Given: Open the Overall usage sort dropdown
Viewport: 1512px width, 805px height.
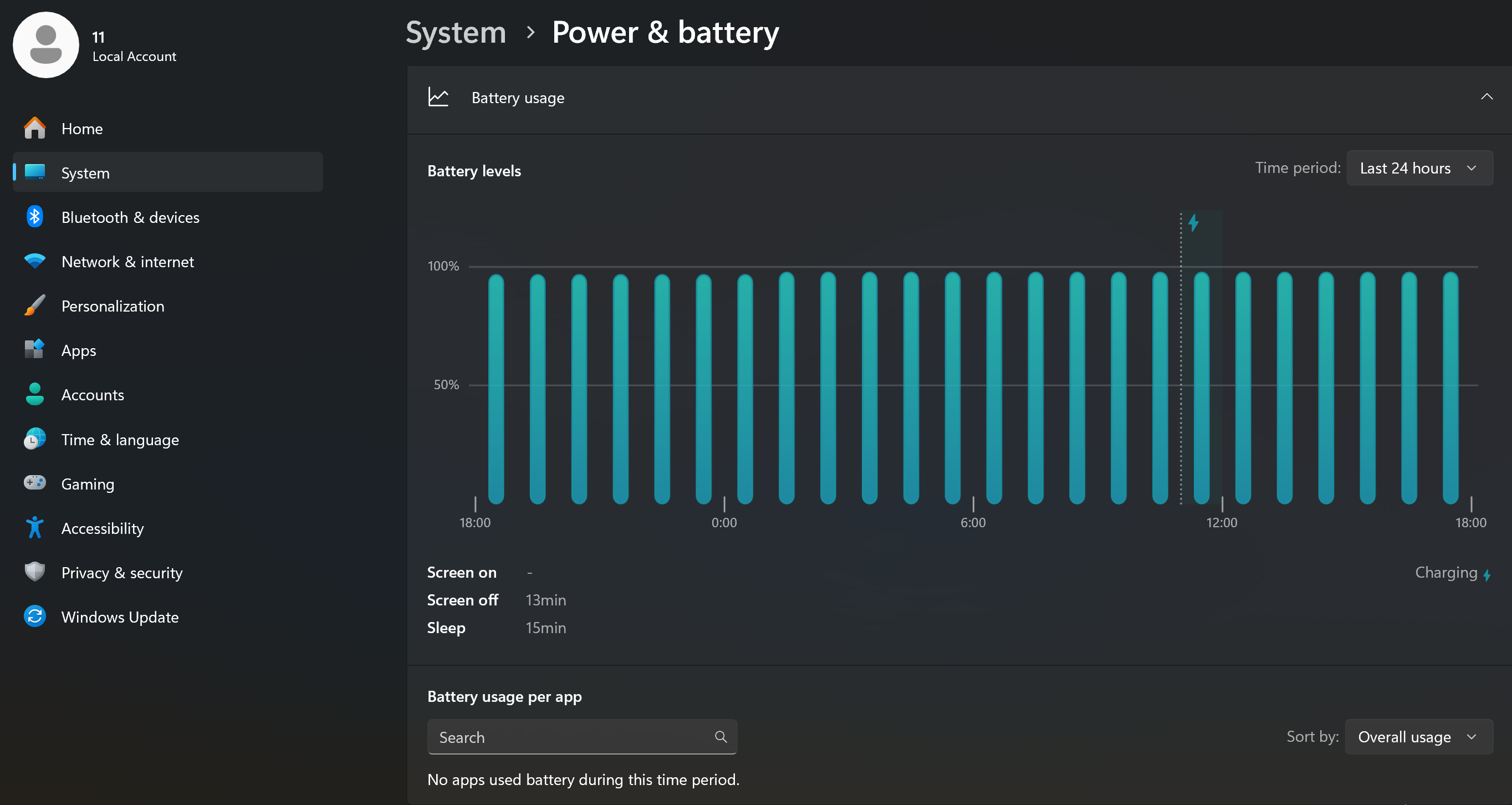Looking at the screenshot, I should (x=1419, y=737).
